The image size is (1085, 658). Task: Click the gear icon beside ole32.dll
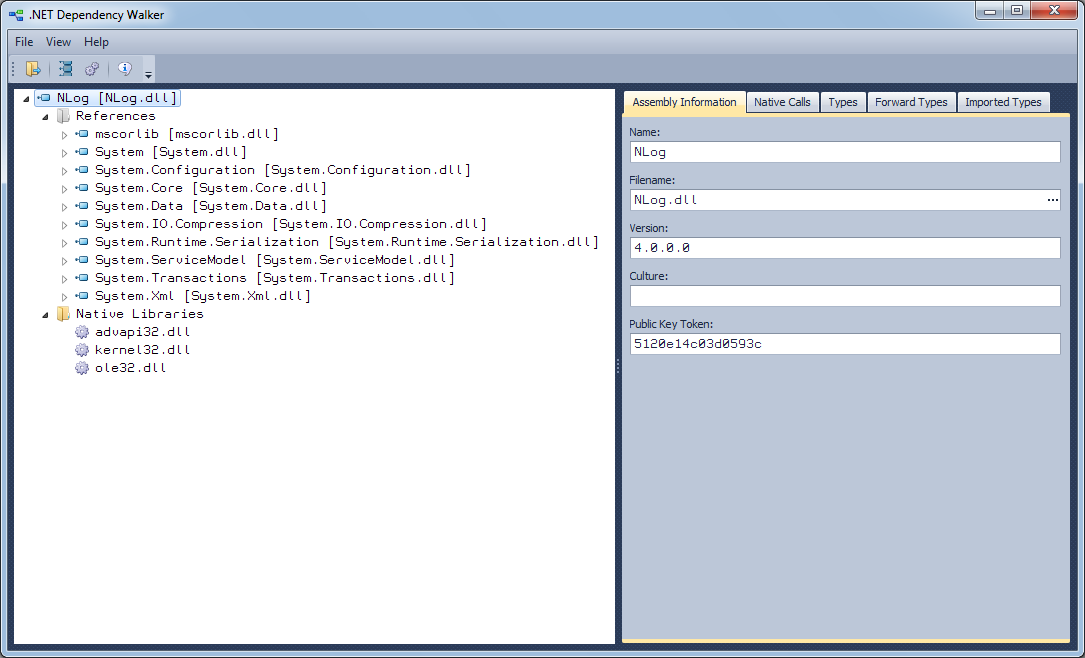point(82,367)
